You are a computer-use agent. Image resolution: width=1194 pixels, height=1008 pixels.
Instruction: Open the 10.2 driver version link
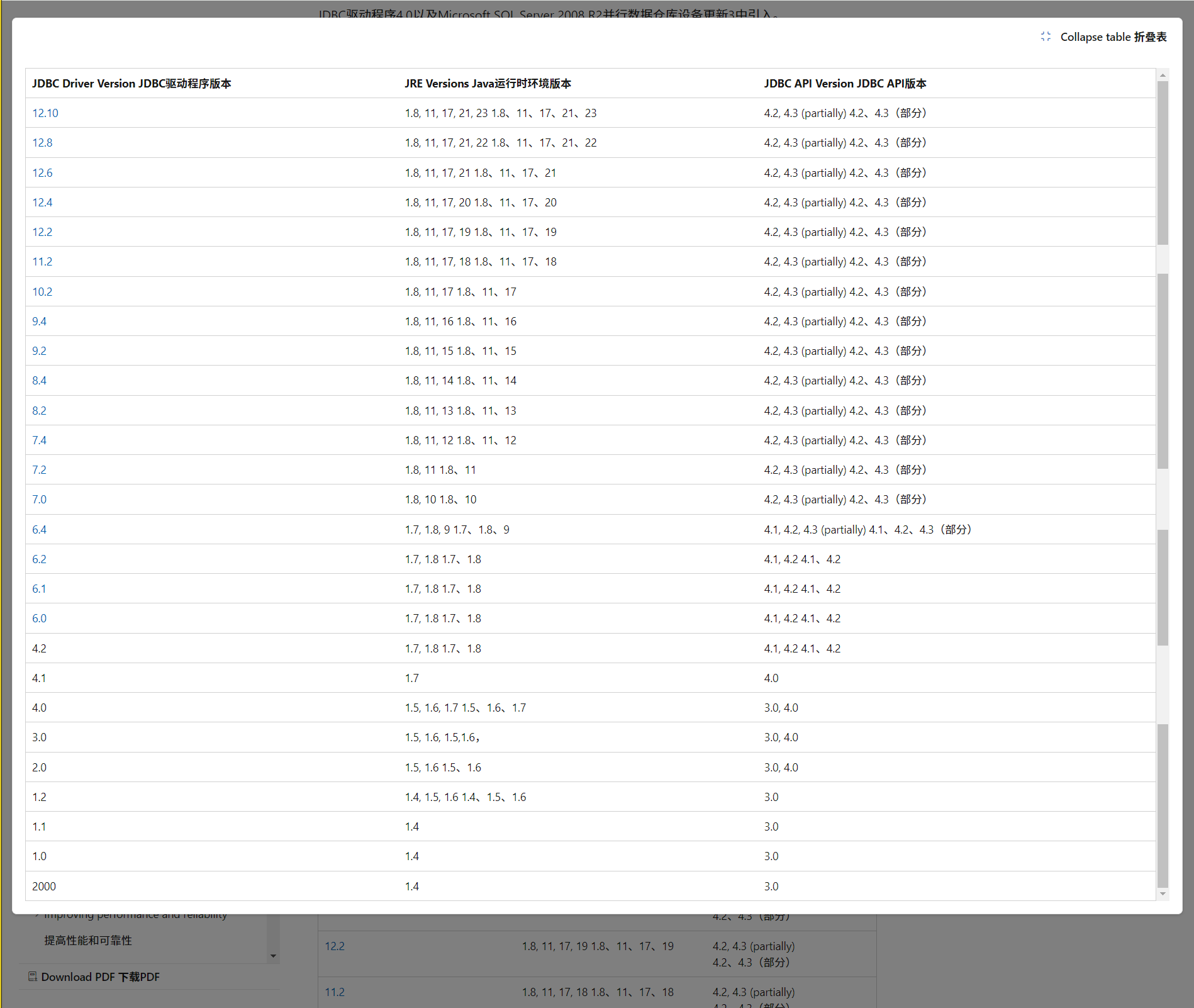(x=42, y=292)
